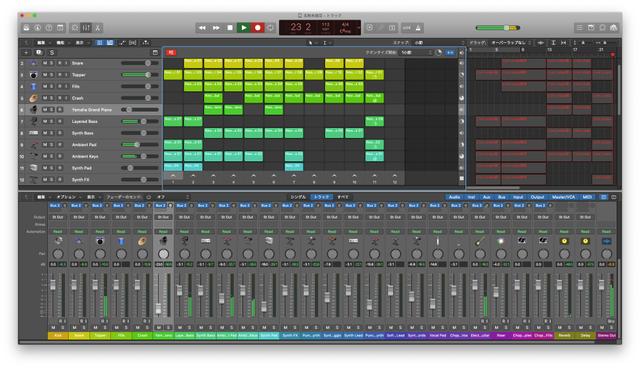Show the Tracks view button beside the grid button

pyautogui.click(x=110, y=43)
